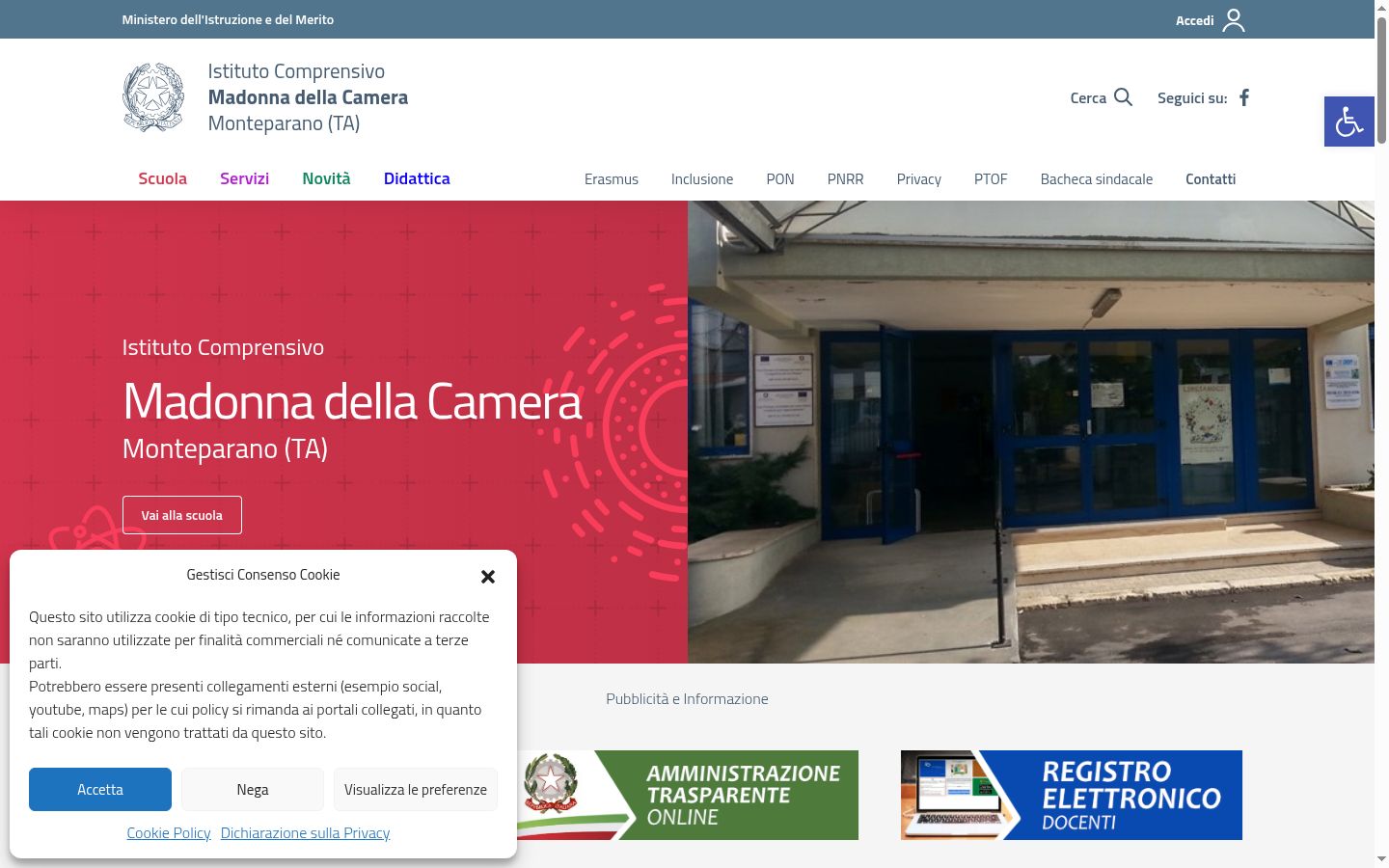Image resolution: width=1389 pixels, height=868 pixels.
Task: Click the Istituto Comprensivo Madonna della Camera header title
Action: (308, 97)
